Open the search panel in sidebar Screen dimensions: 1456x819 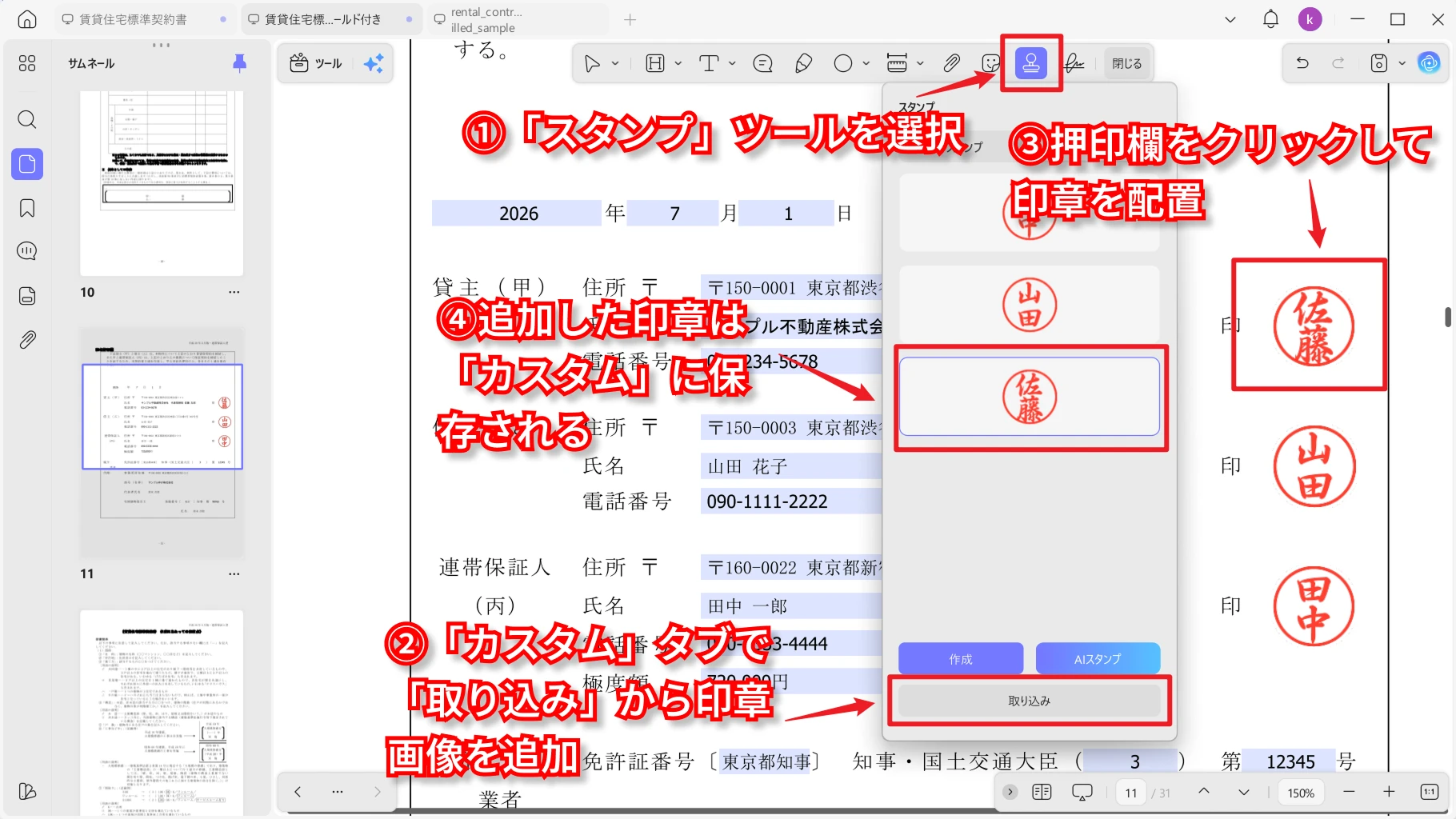coord(27,119)
